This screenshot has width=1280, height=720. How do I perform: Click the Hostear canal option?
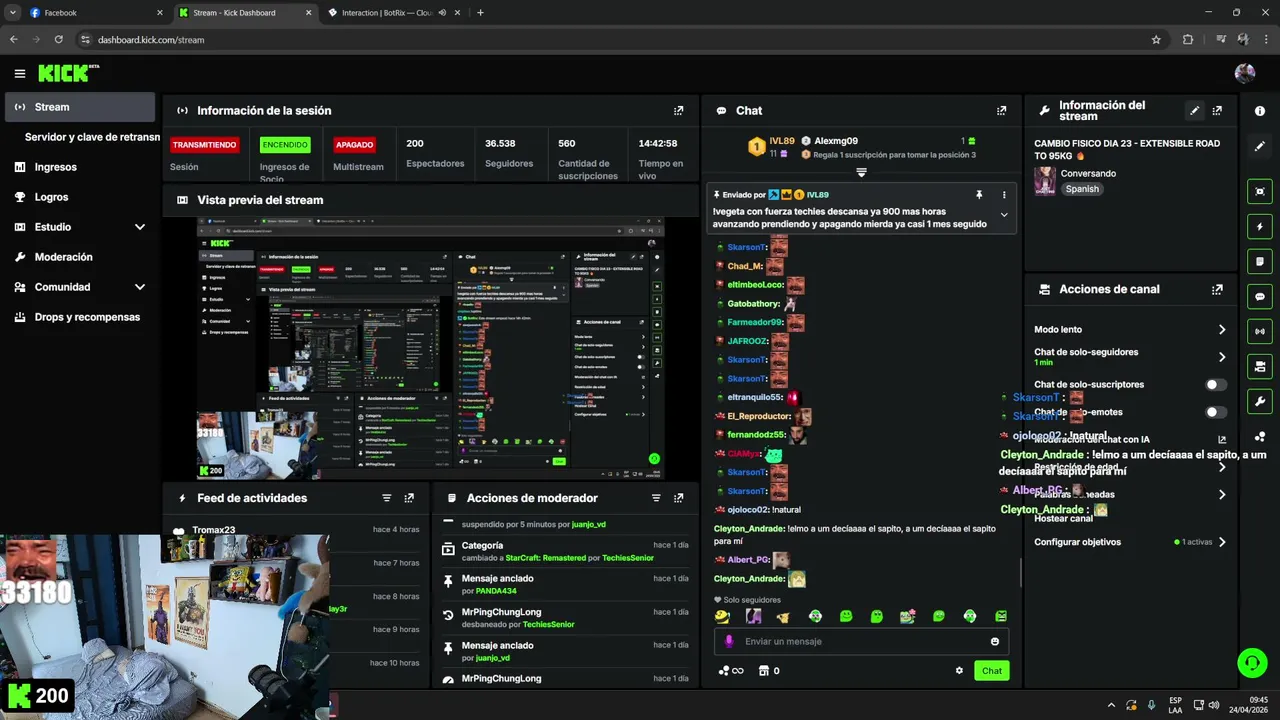(x=1064, y=519)
